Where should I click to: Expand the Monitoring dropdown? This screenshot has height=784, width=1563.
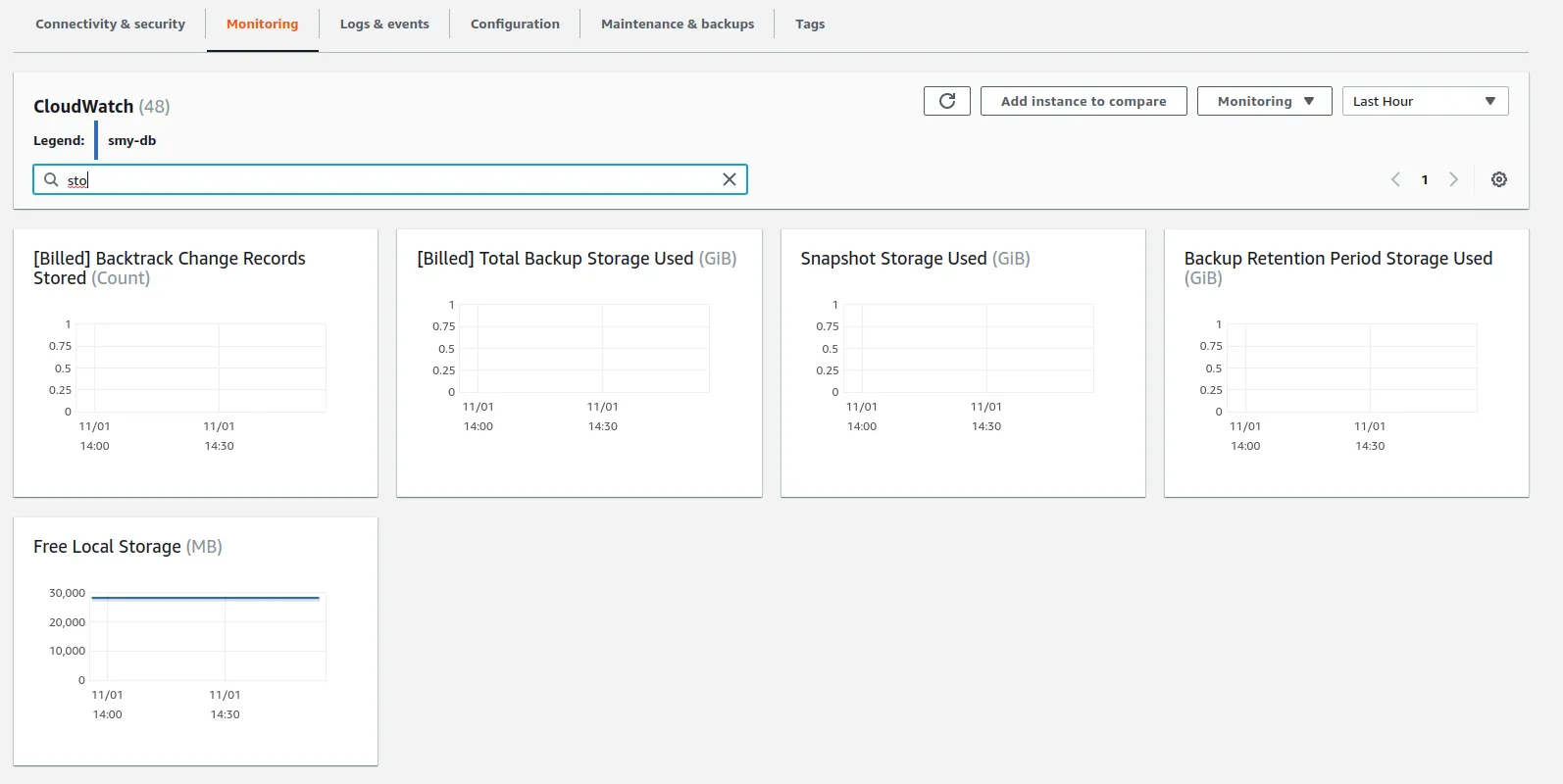1264,101
